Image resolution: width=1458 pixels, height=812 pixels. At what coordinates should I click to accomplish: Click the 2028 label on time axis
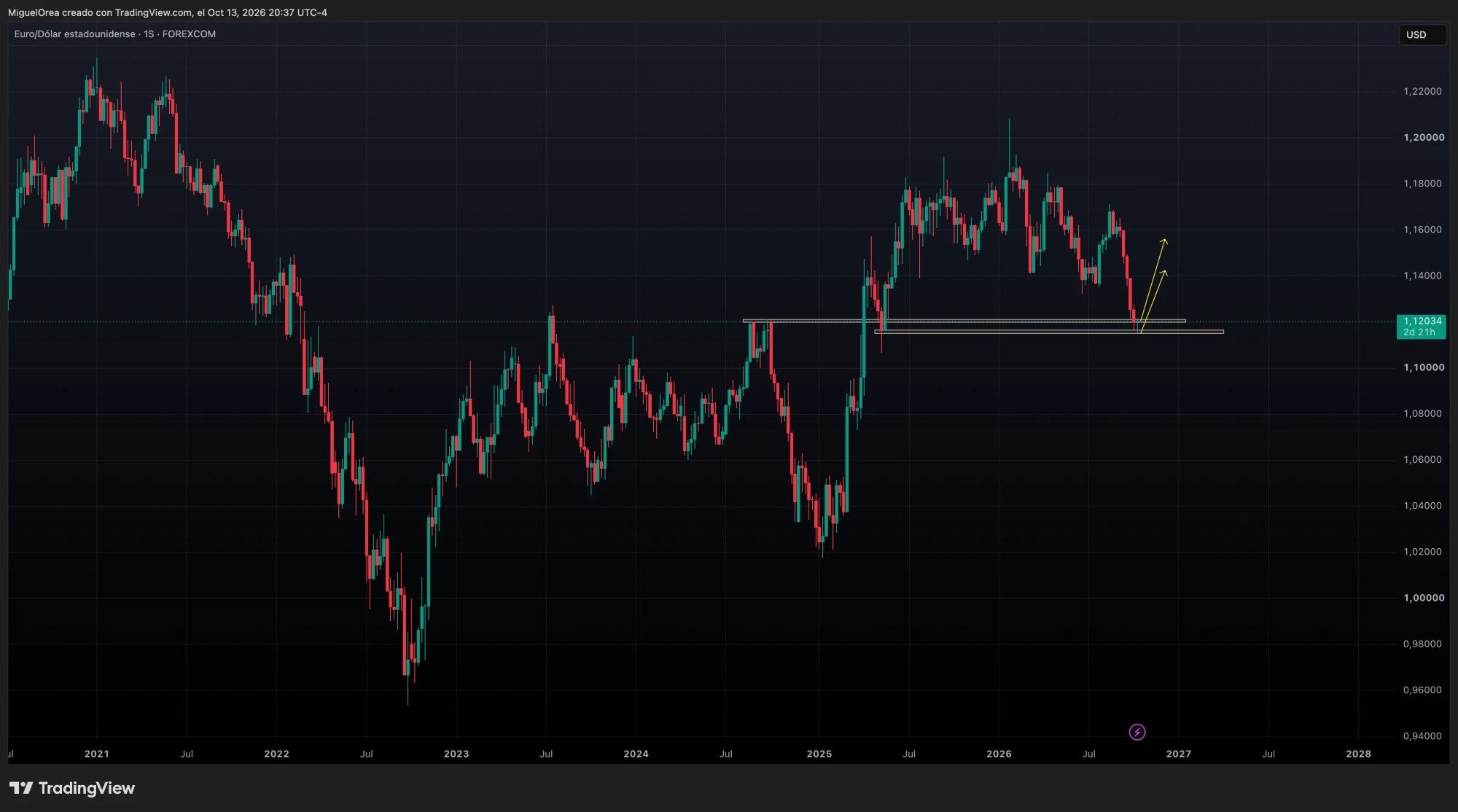(1358, 754)
